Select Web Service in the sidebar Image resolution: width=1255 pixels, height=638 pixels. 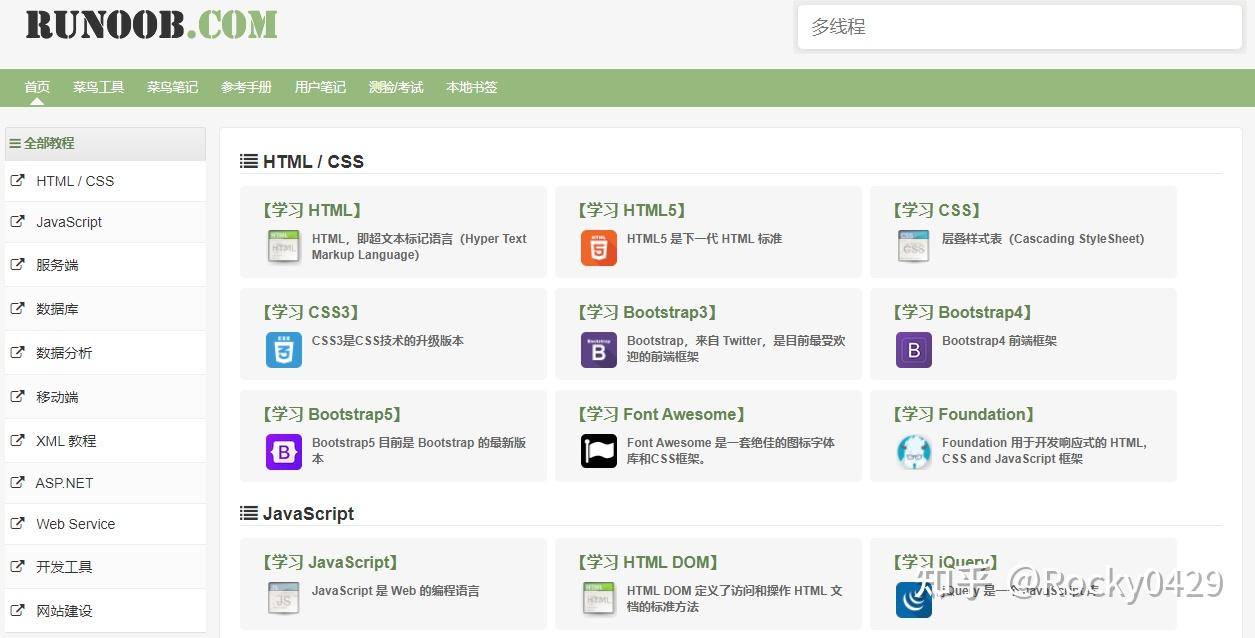[75, 523]
